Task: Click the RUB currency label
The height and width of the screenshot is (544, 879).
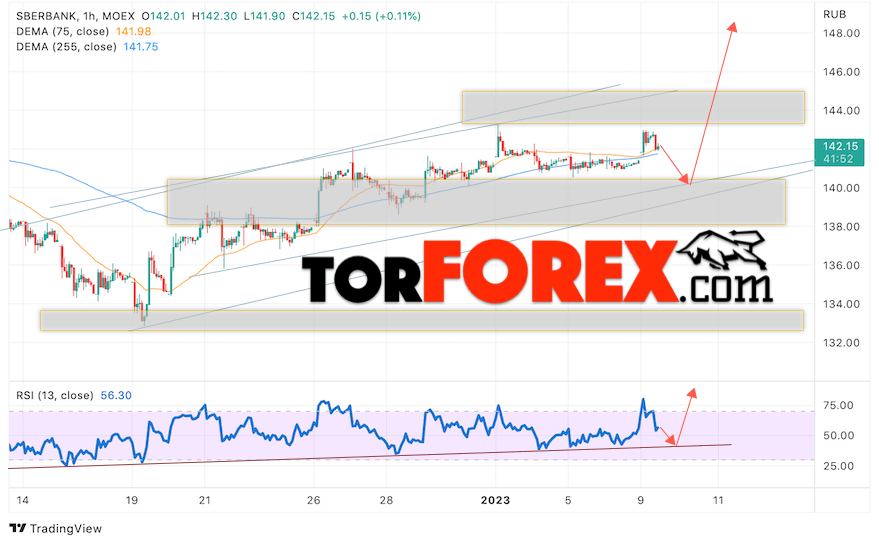Action: [834, 15]
